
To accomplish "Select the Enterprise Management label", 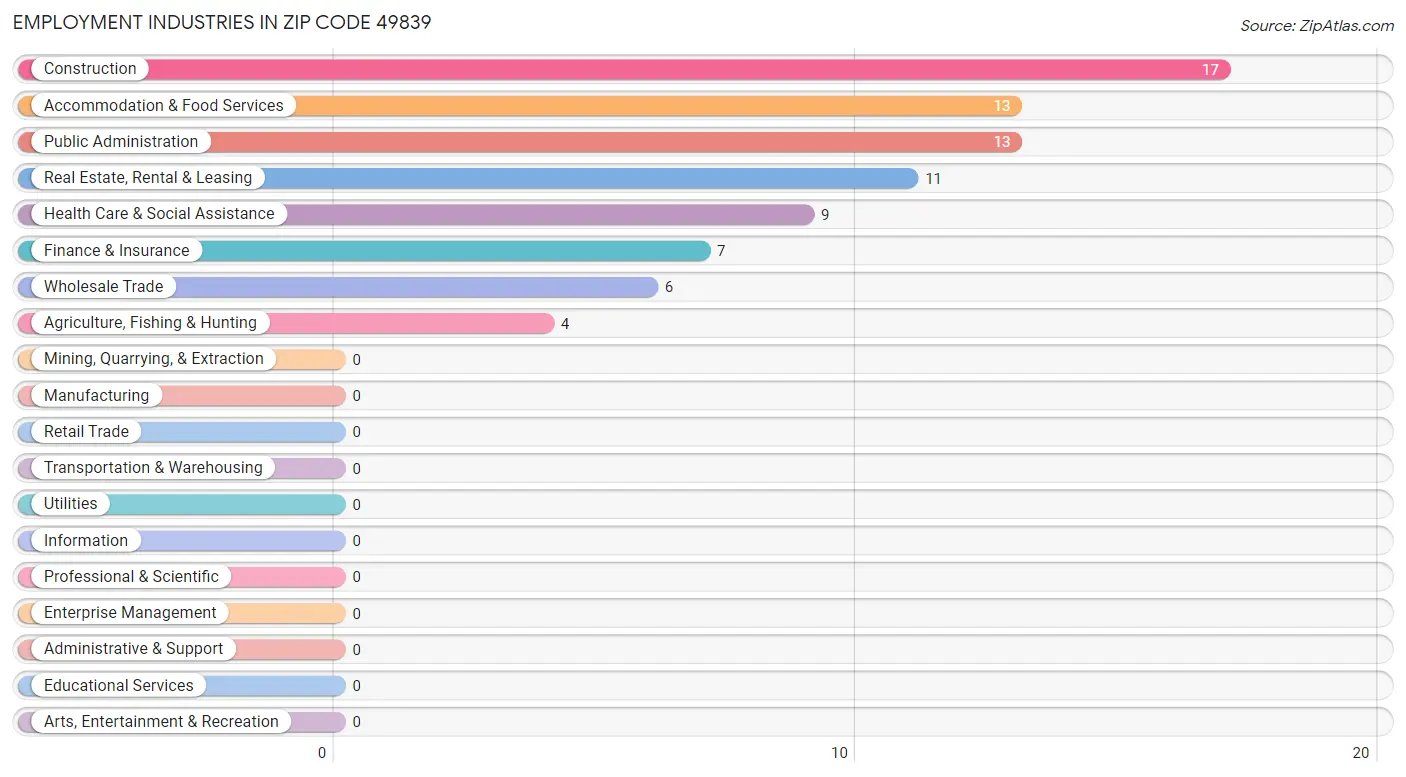I will click(x=130, y=613).
